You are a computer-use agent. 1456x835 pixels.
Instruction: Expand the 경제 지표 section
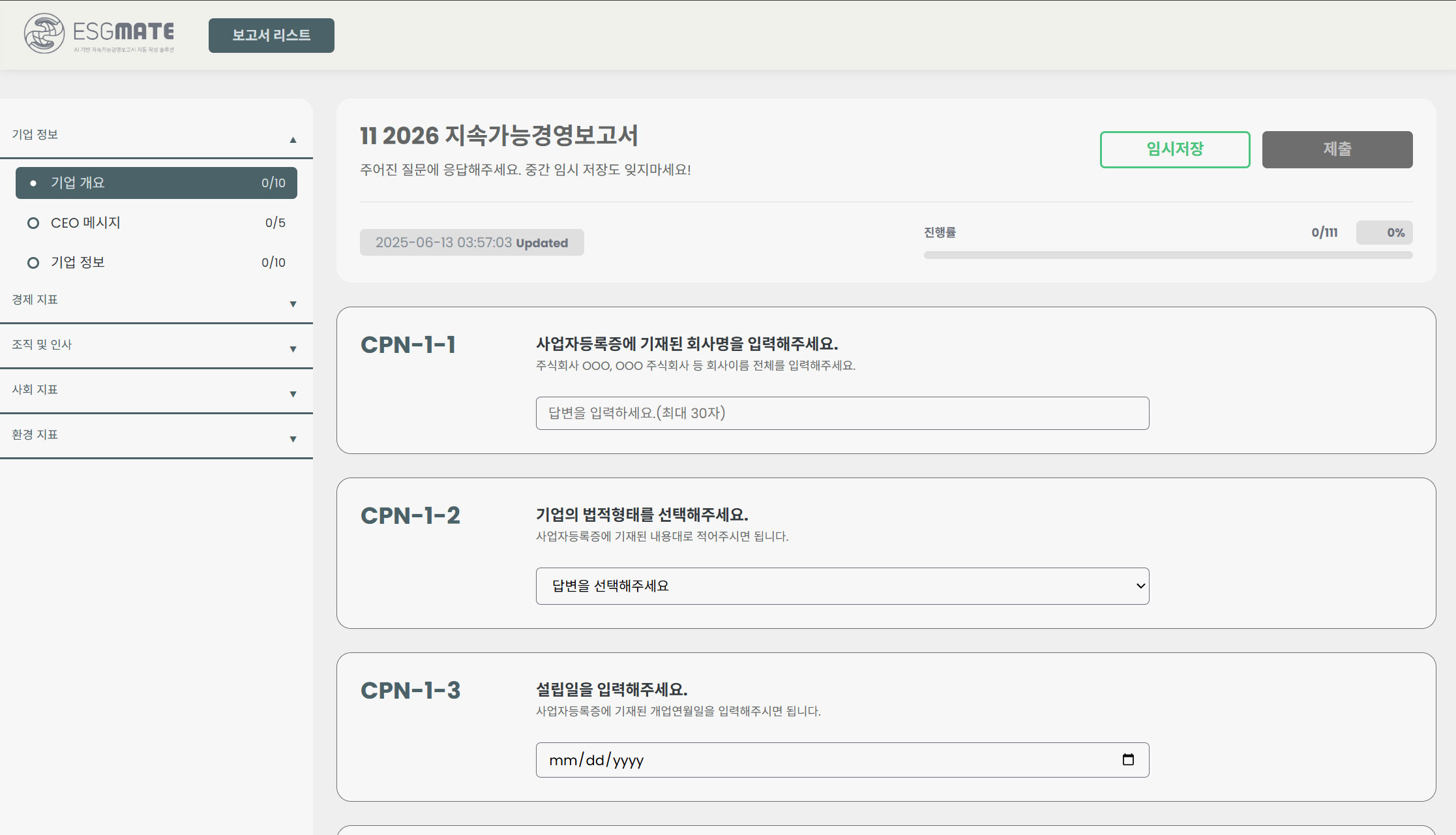[x=293, y=304]
